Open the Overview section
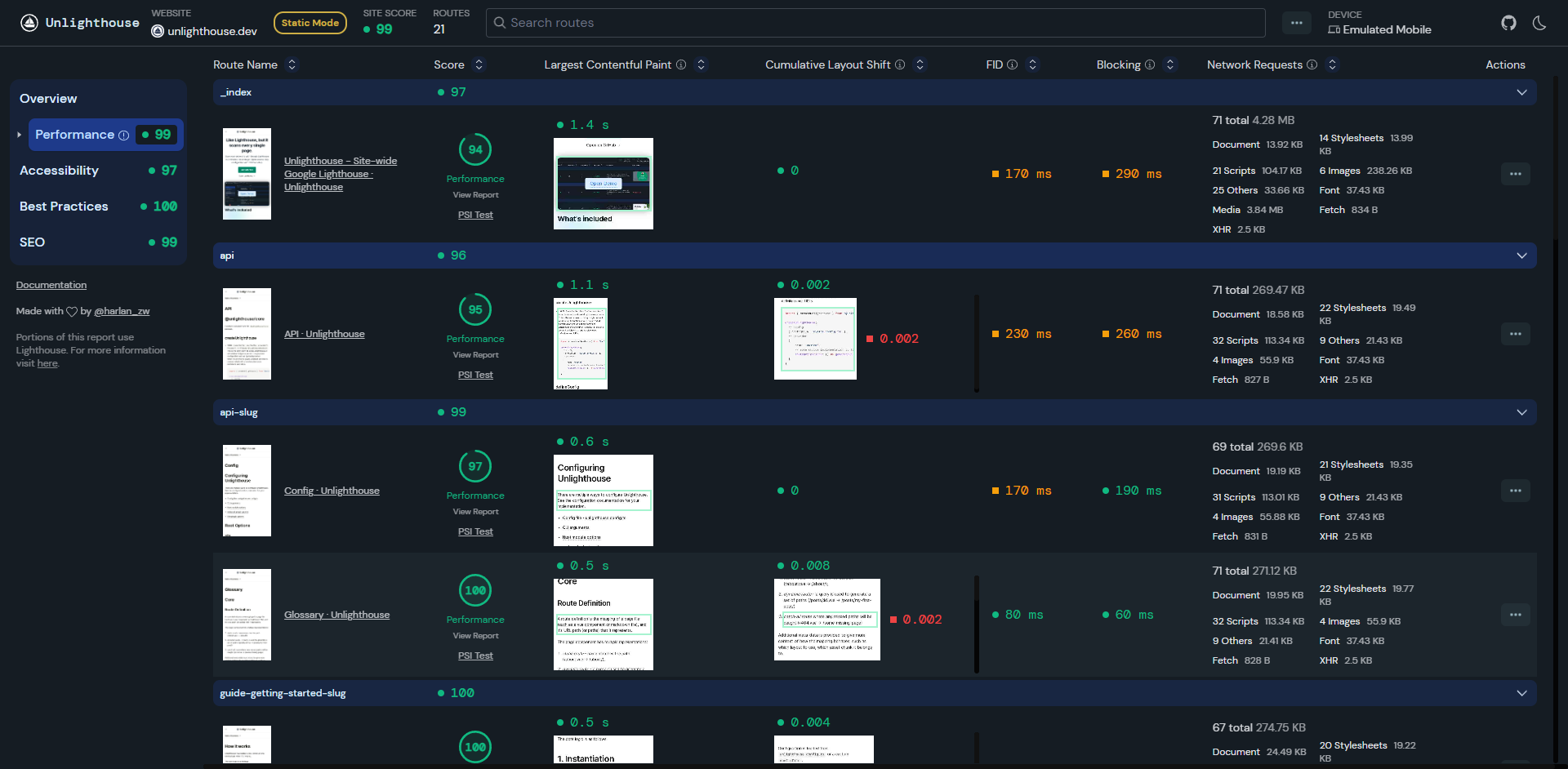The width and height of the screenshot is (1568, 769). (48, 99)
